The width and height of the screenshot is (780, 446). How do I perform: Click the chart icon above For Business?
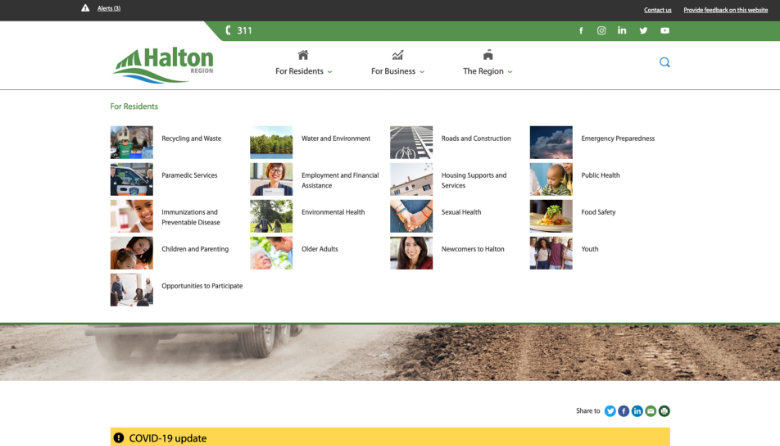point(397,55)
